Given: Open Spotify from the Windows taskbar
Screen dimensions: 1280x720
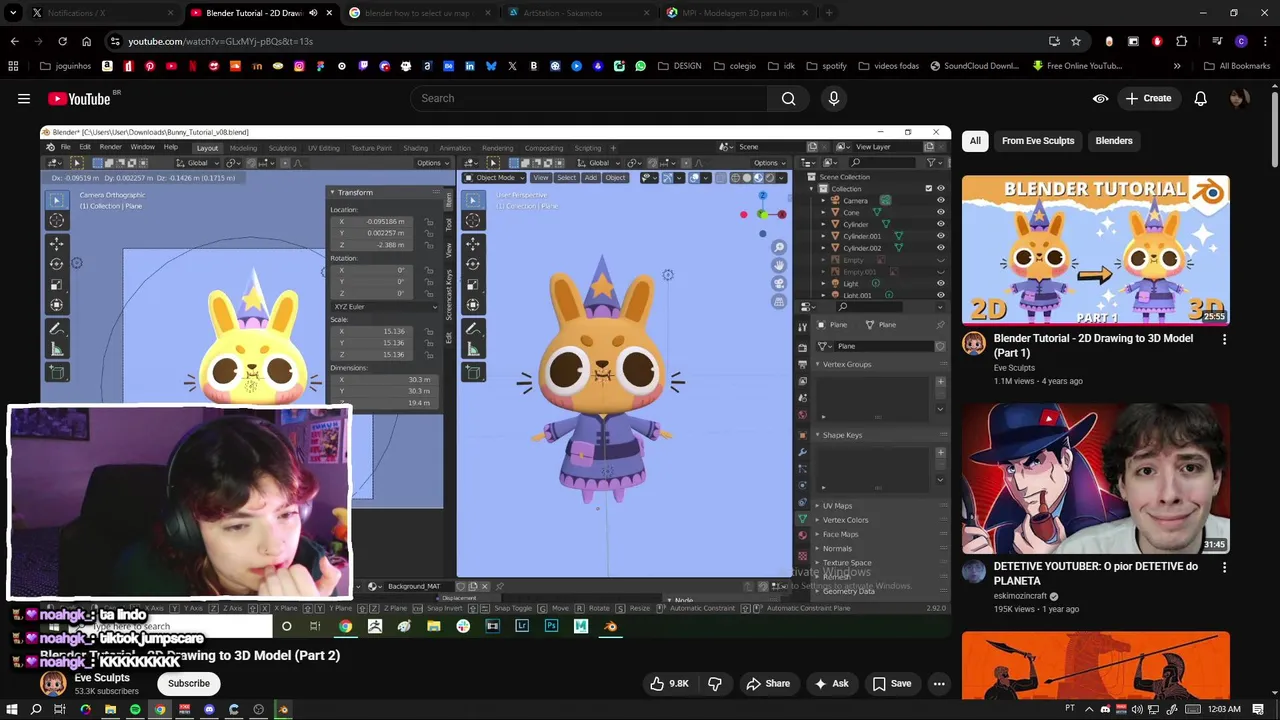Looking at the screenshot, I should [x=135, y=710].
